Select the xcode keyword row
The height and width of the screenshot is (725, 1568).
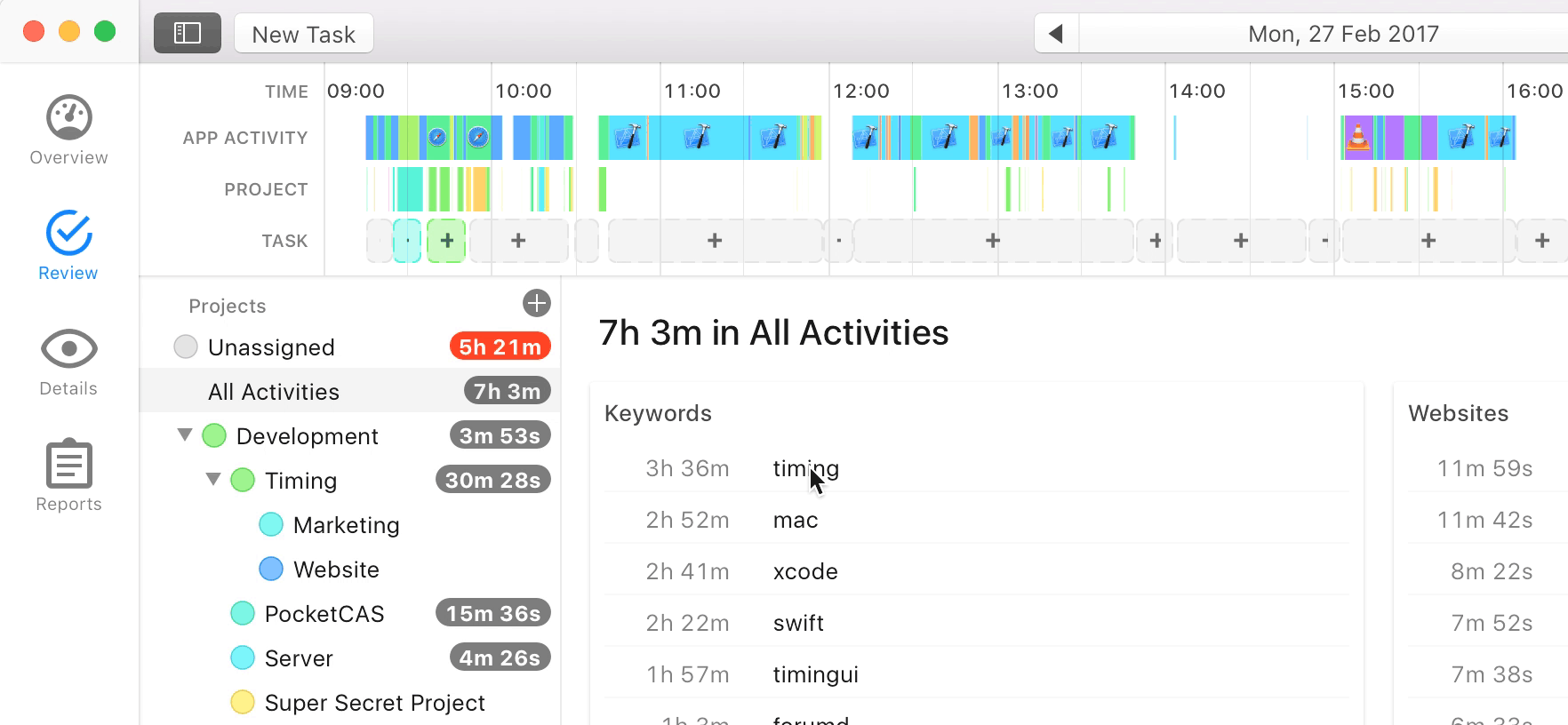(x=805, y=571)
